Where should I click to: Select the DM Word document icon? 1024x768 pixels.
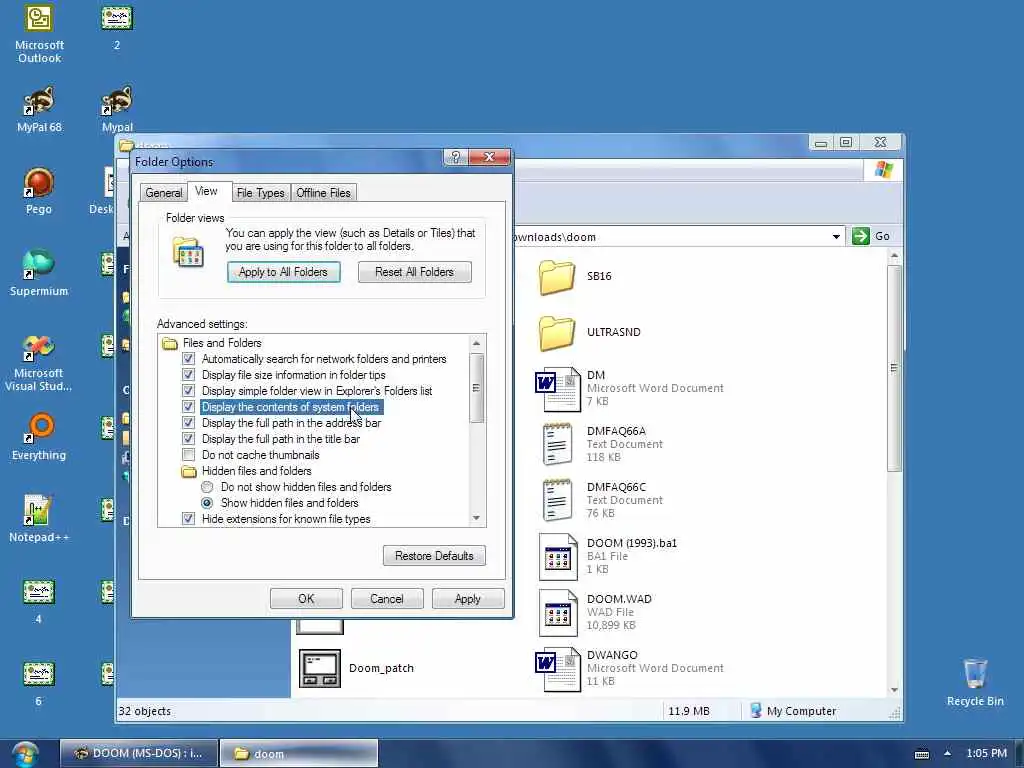(x=558, y=389)
